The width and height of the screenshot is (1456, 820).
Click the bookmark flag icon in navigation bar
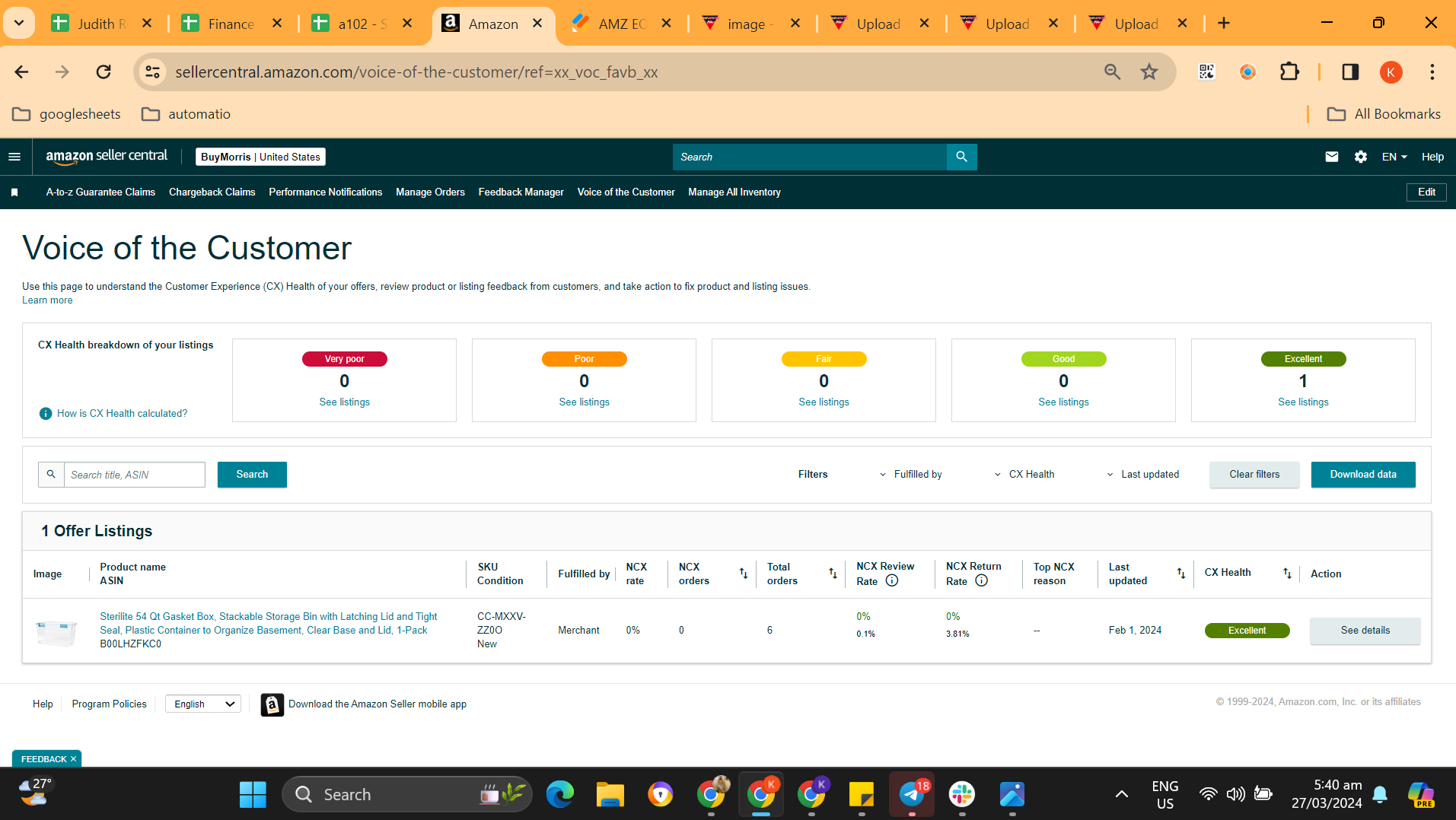[14, 192]
